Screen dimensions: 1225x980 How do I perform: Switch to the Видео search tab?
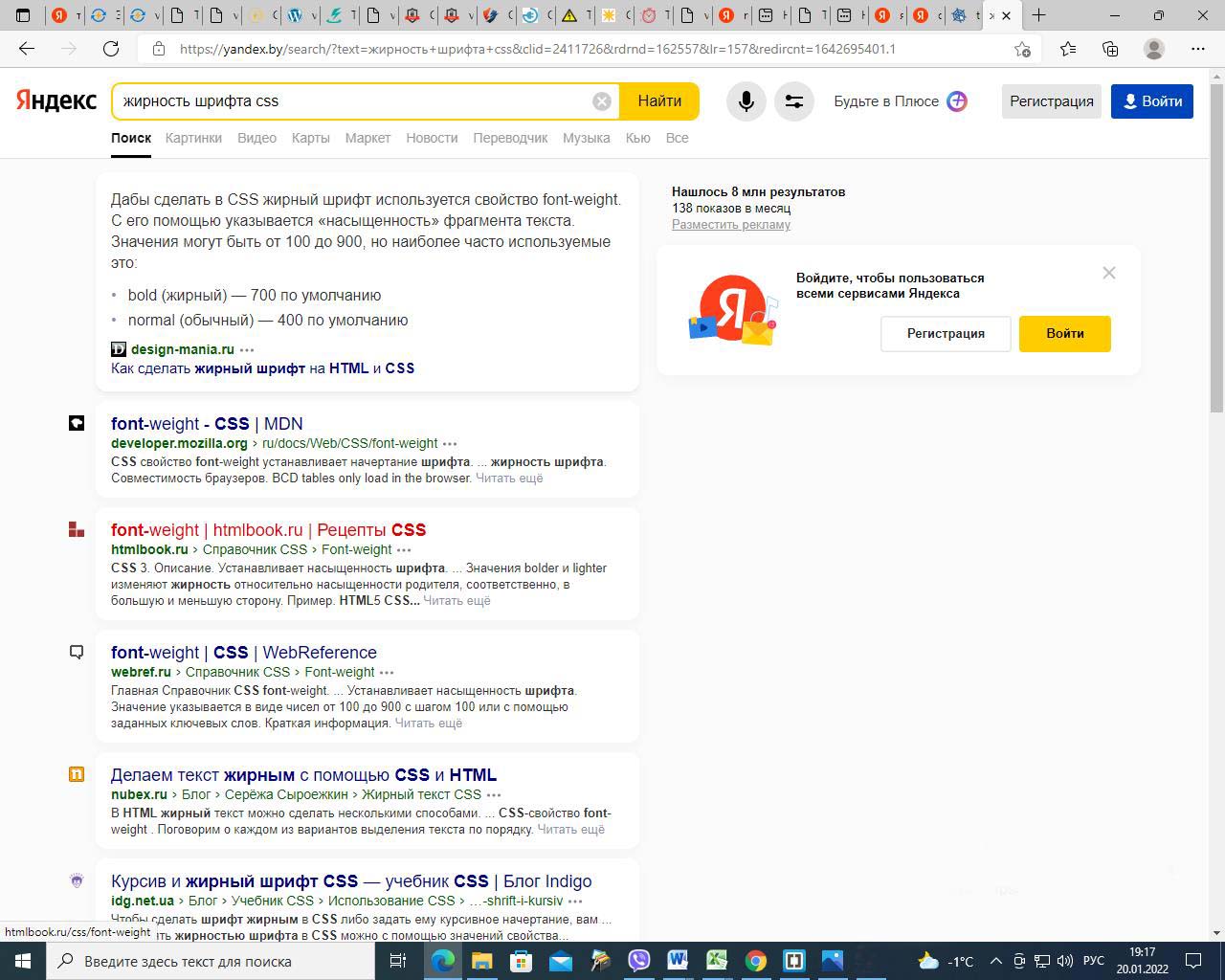[x=256, y=138]
